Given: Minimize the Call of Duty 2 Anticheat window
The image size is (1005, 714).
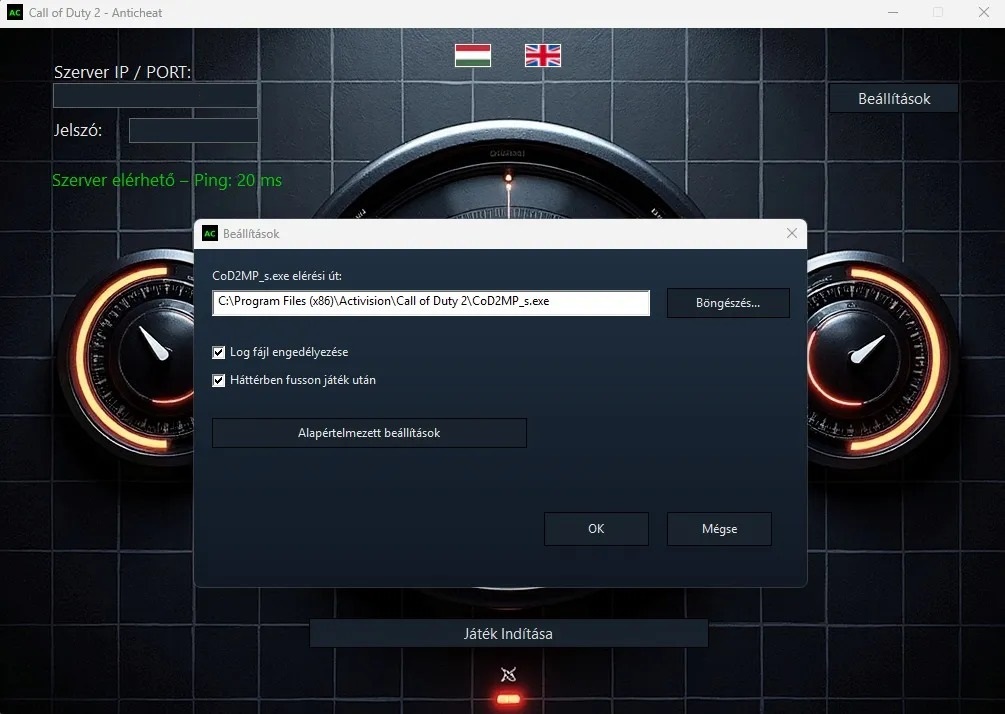Looking at the screenshot, I should tap(893, 12).
